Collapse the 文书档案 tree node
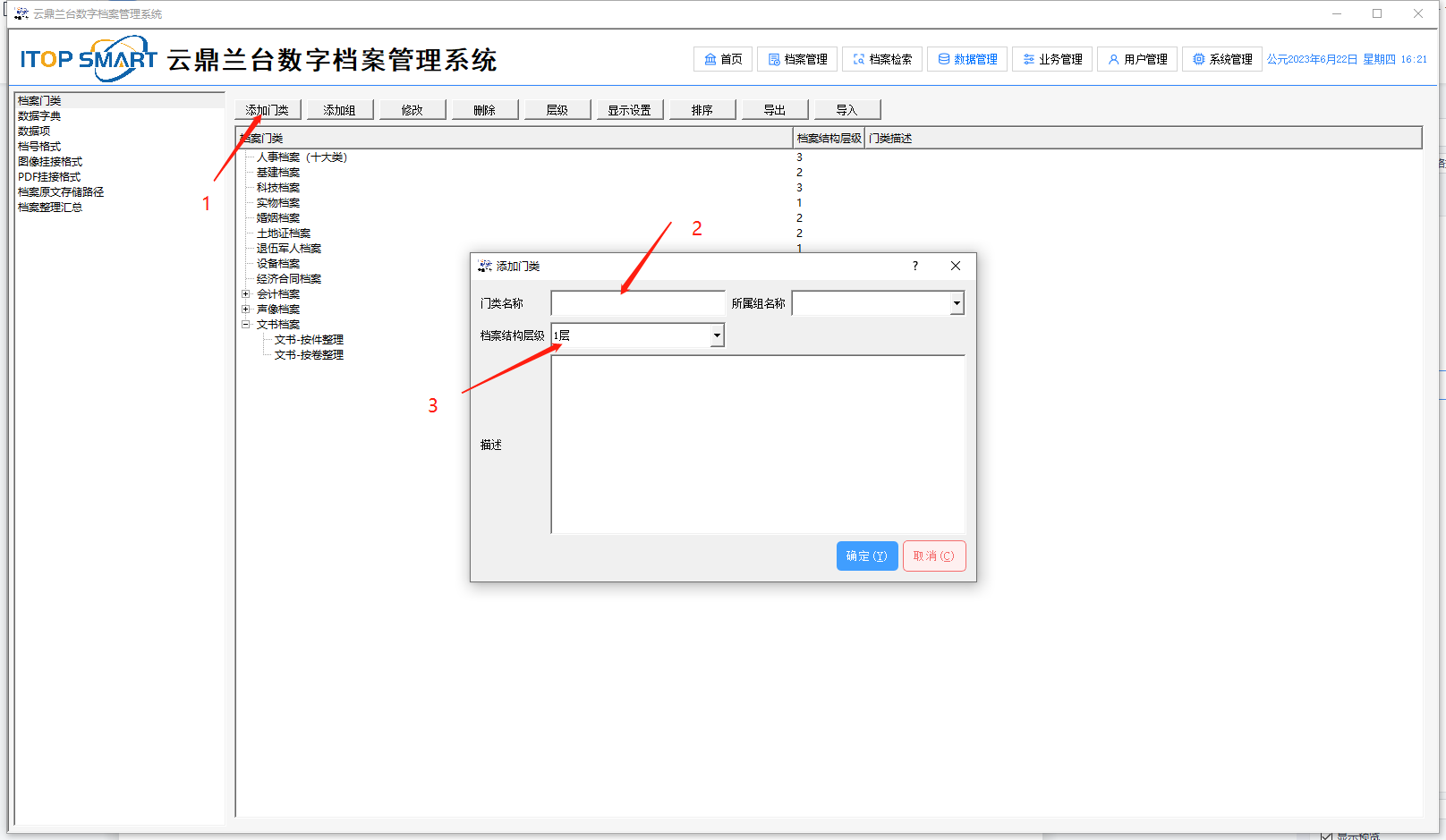1446x840 pixels. pyautogui.click(x=246, y=324)
